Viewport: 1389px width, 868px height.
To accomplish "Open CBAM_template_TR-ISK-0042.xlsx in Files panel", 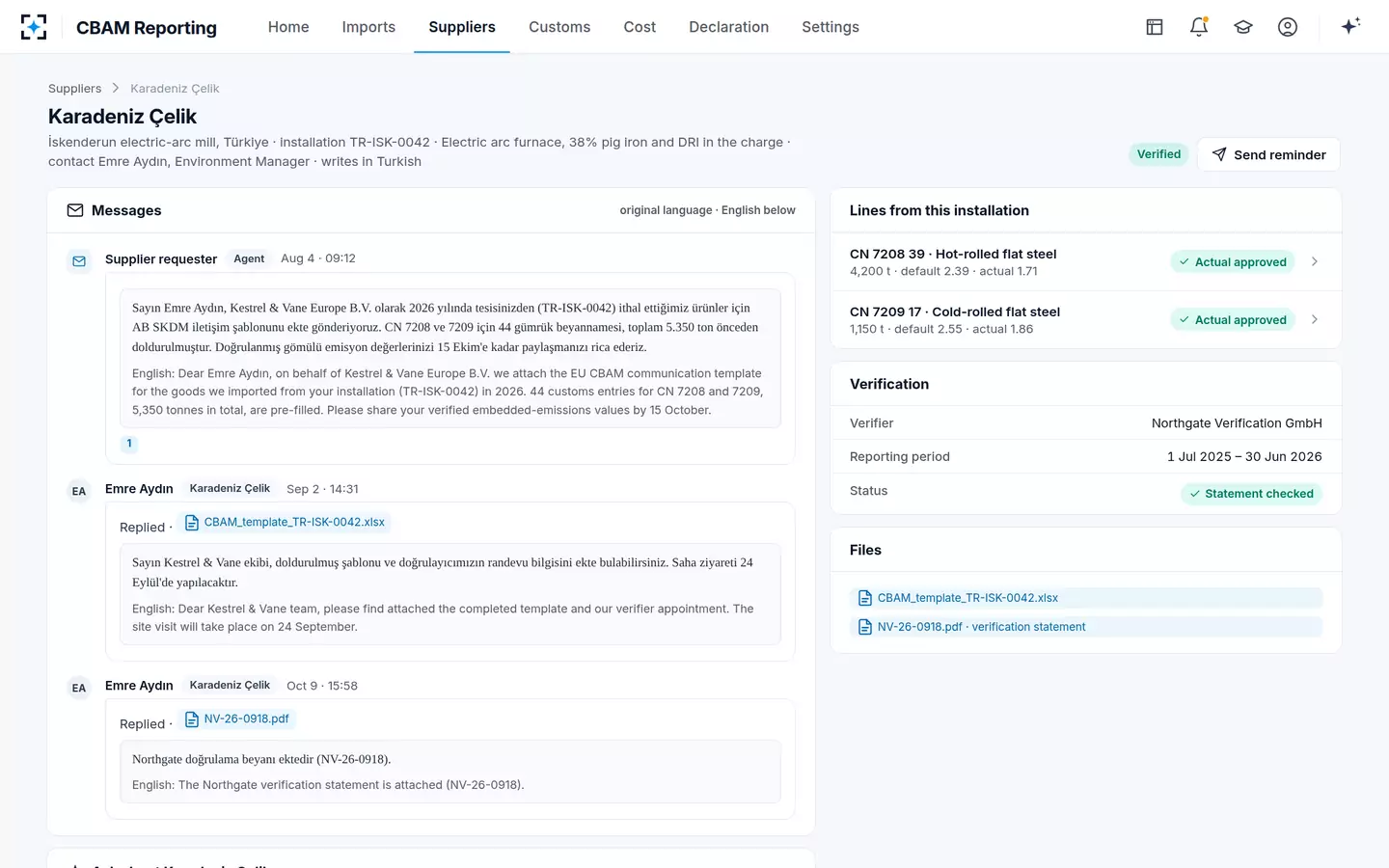I will click(1086, 598).
